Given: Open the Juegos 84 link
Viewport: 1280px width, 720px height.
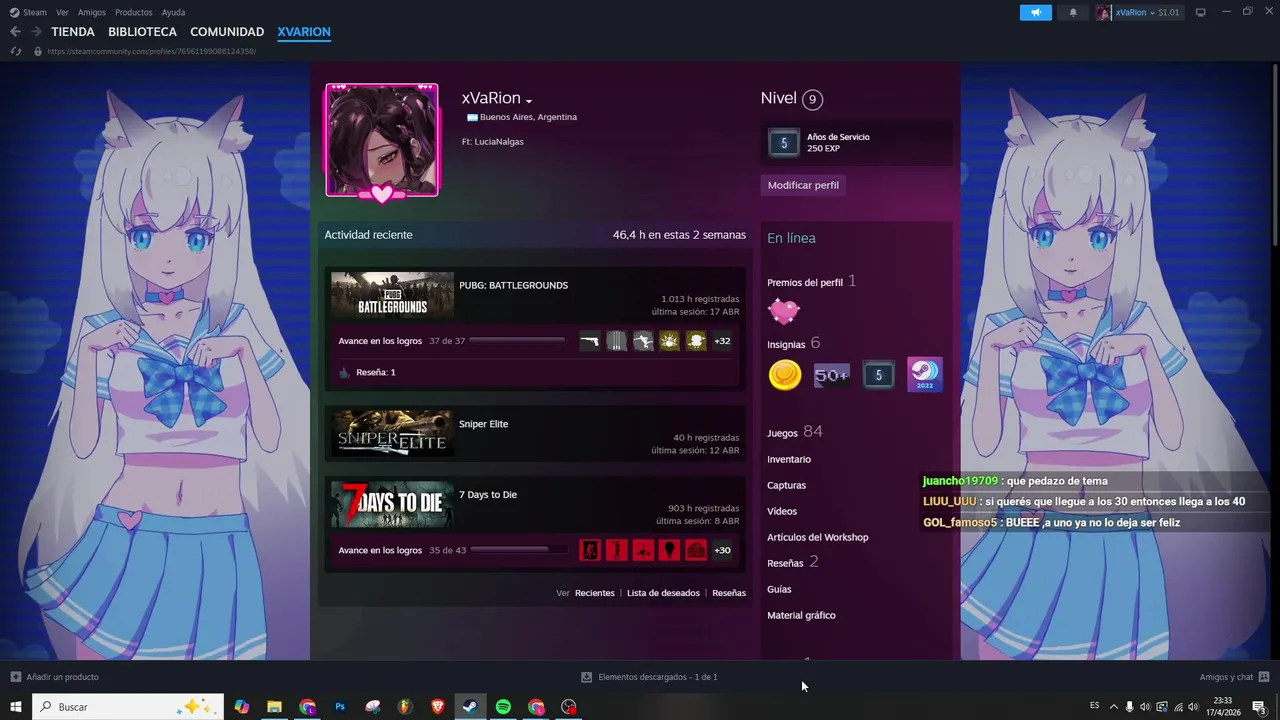Looking at the screenshot, I should point(795,432).
